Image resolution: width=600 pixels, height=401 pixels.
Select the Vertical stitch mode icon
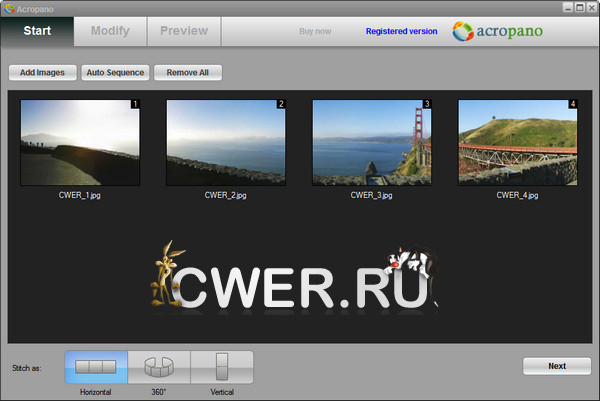(x=222, y=367)
